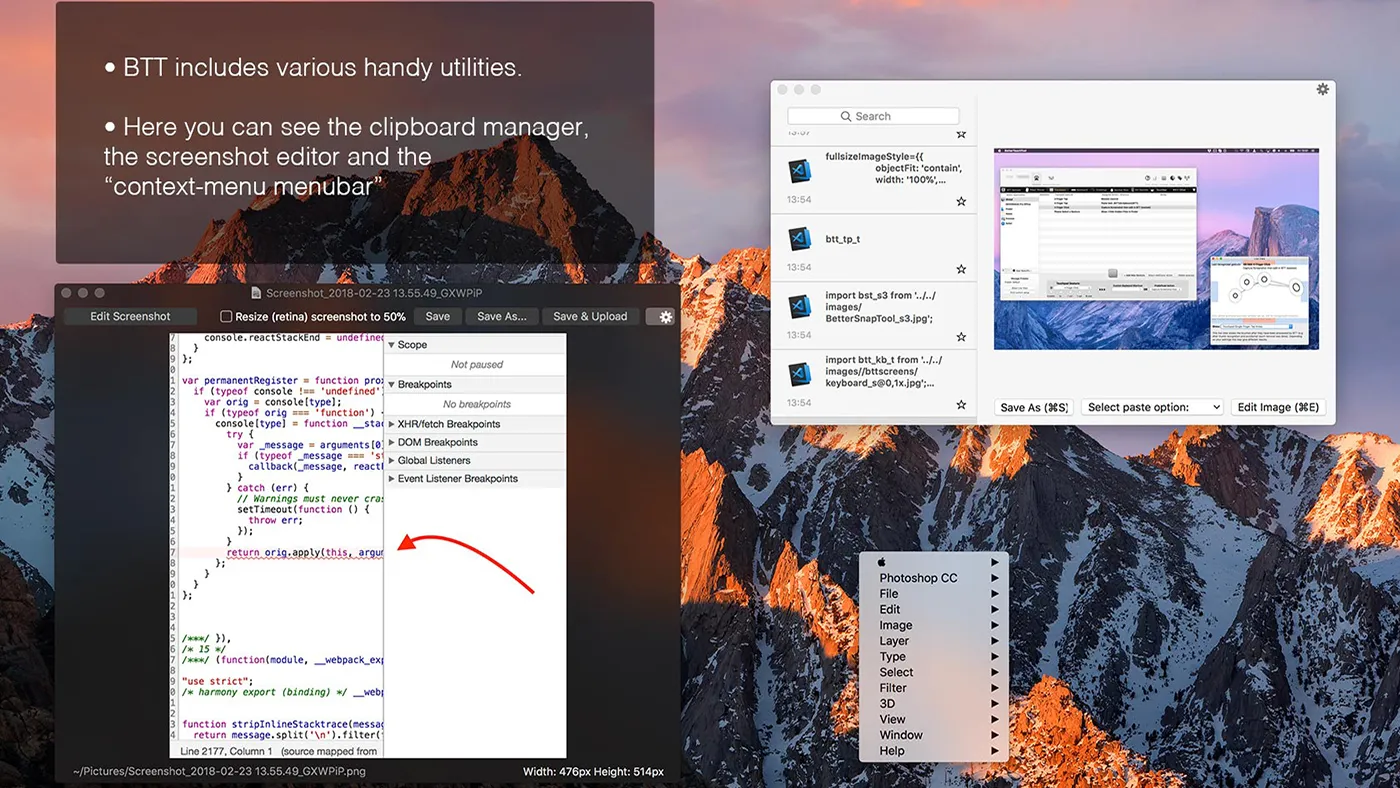The image size is (1400, 788).
Task: Open the screenshot editor gear settings
Action: pyautogui.click(x=660, y=317)
